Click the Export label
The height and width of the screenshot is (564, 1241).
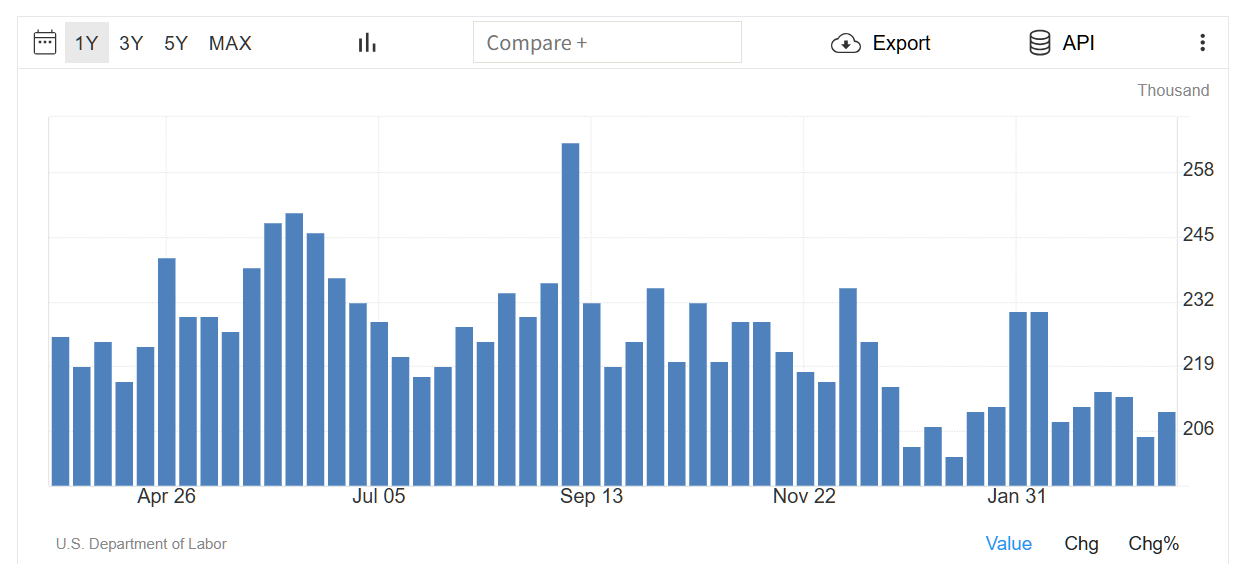(x=901, y=43)
